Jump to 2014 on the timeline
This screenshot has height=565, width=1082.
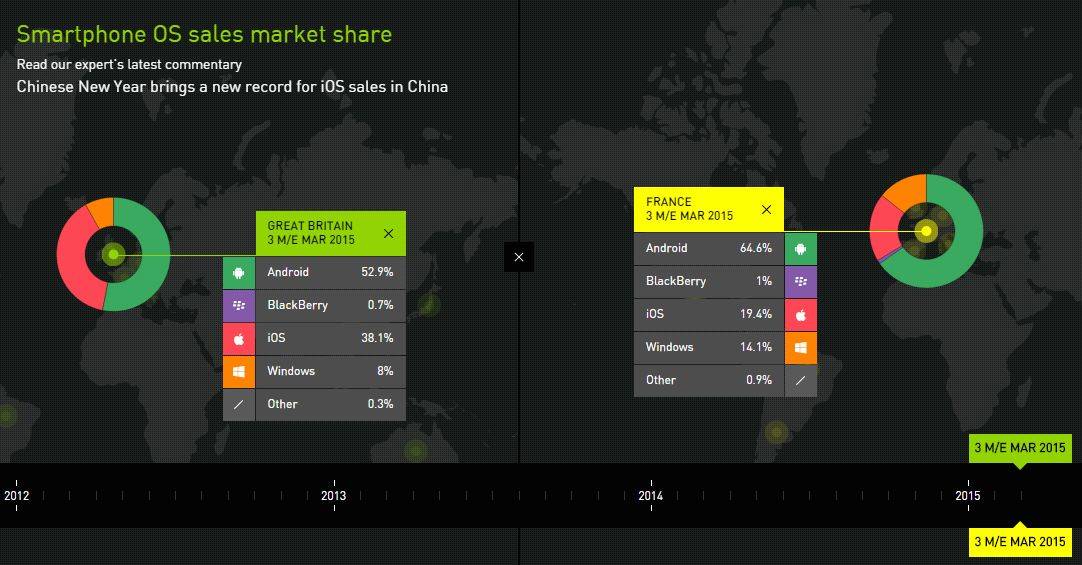tap(650, 495)
